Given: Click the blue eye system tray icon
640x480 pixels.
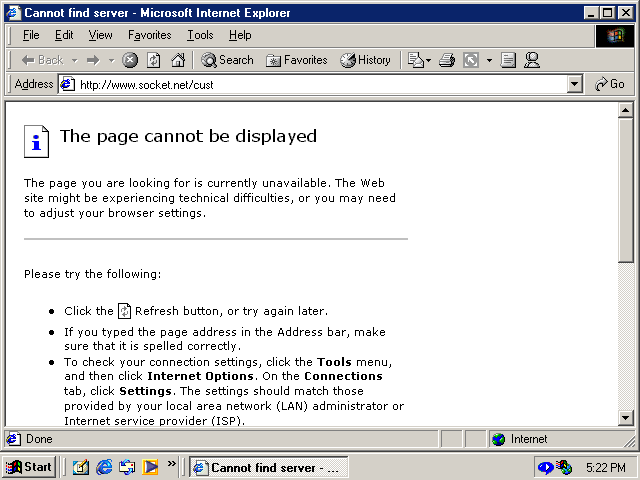Looking at the screenshot, I should [x=545, y=467].
